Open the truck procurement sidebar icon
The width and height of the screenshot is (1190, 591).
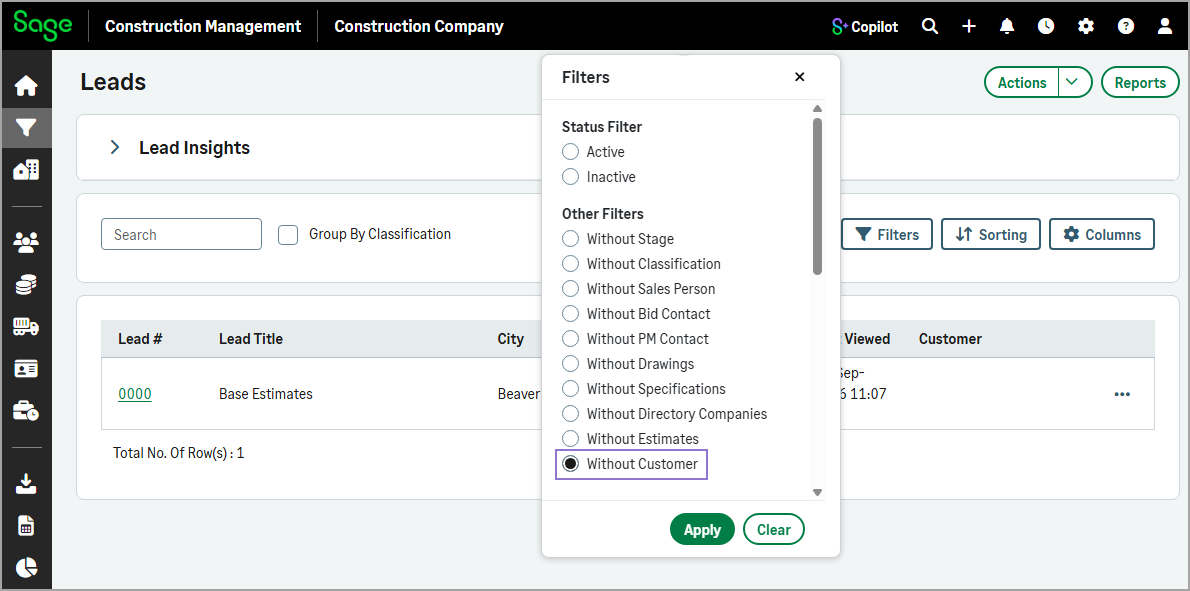click(x=27, y=327)
